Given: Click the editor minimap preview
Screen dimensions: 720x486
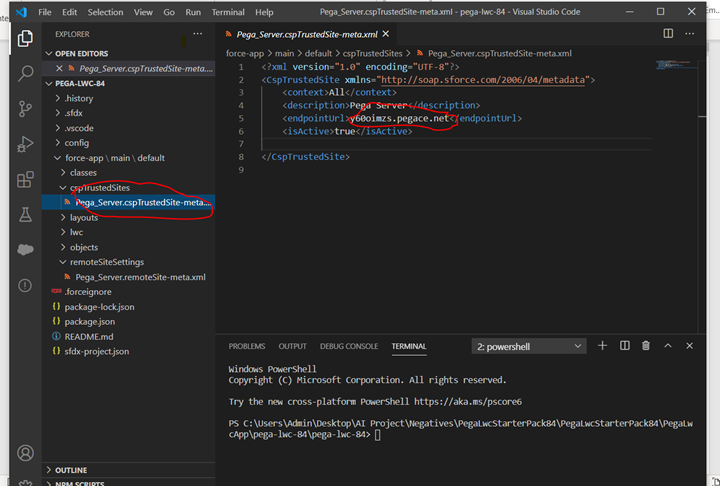Looking at the screenshot, I should (675, 65).
